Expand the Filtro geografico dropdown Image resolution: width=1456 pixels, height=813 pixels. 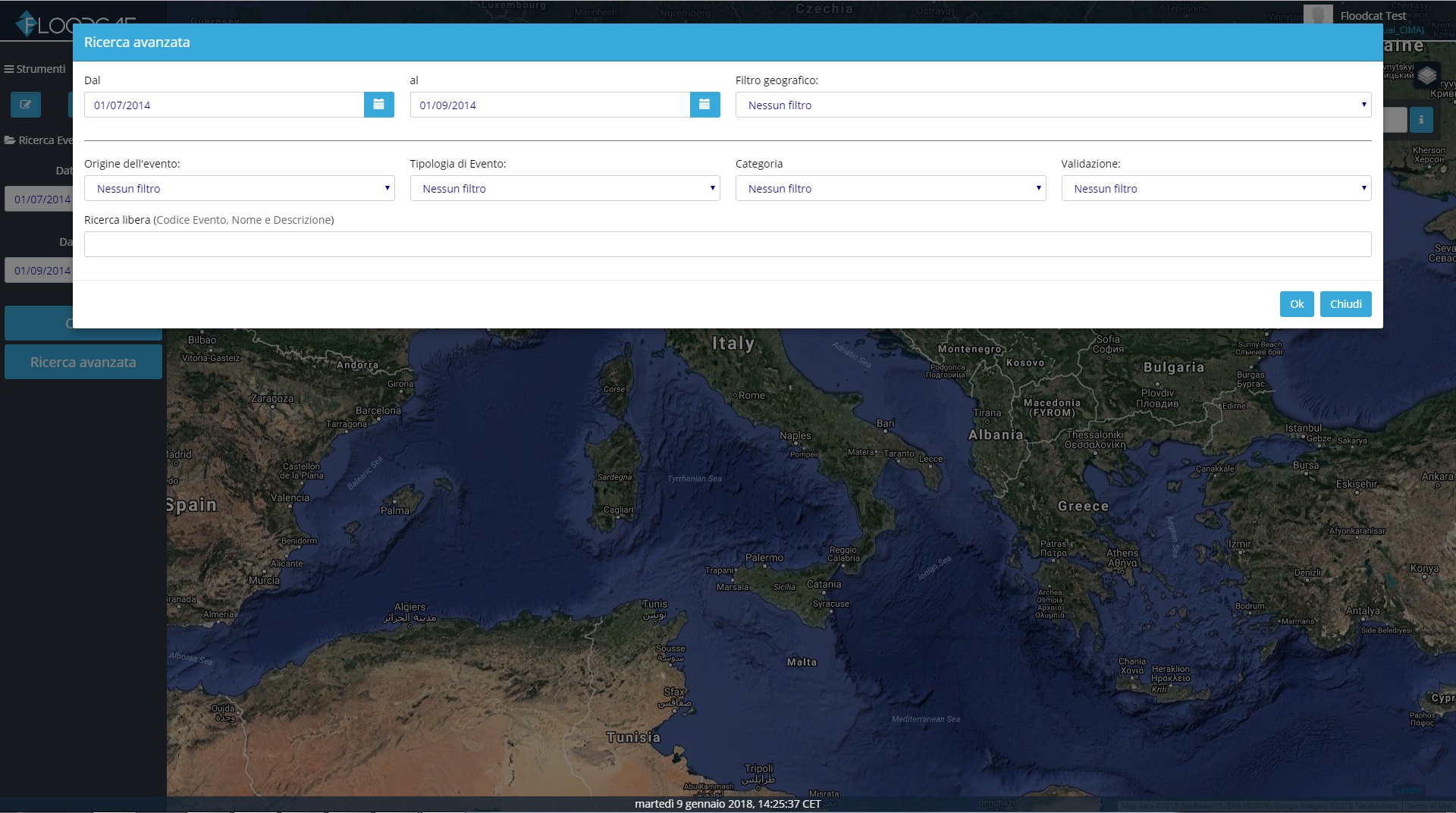(1053, 105)
